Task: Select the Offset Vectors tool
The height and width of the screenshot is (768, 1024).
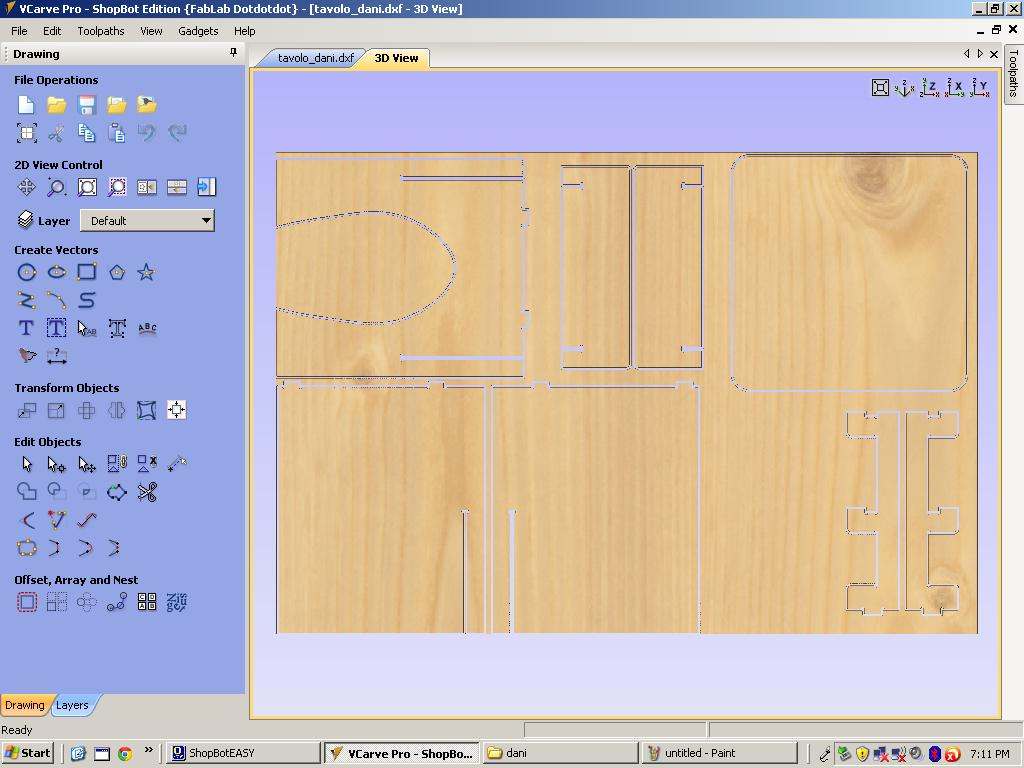Action: [x=27, y=601]
